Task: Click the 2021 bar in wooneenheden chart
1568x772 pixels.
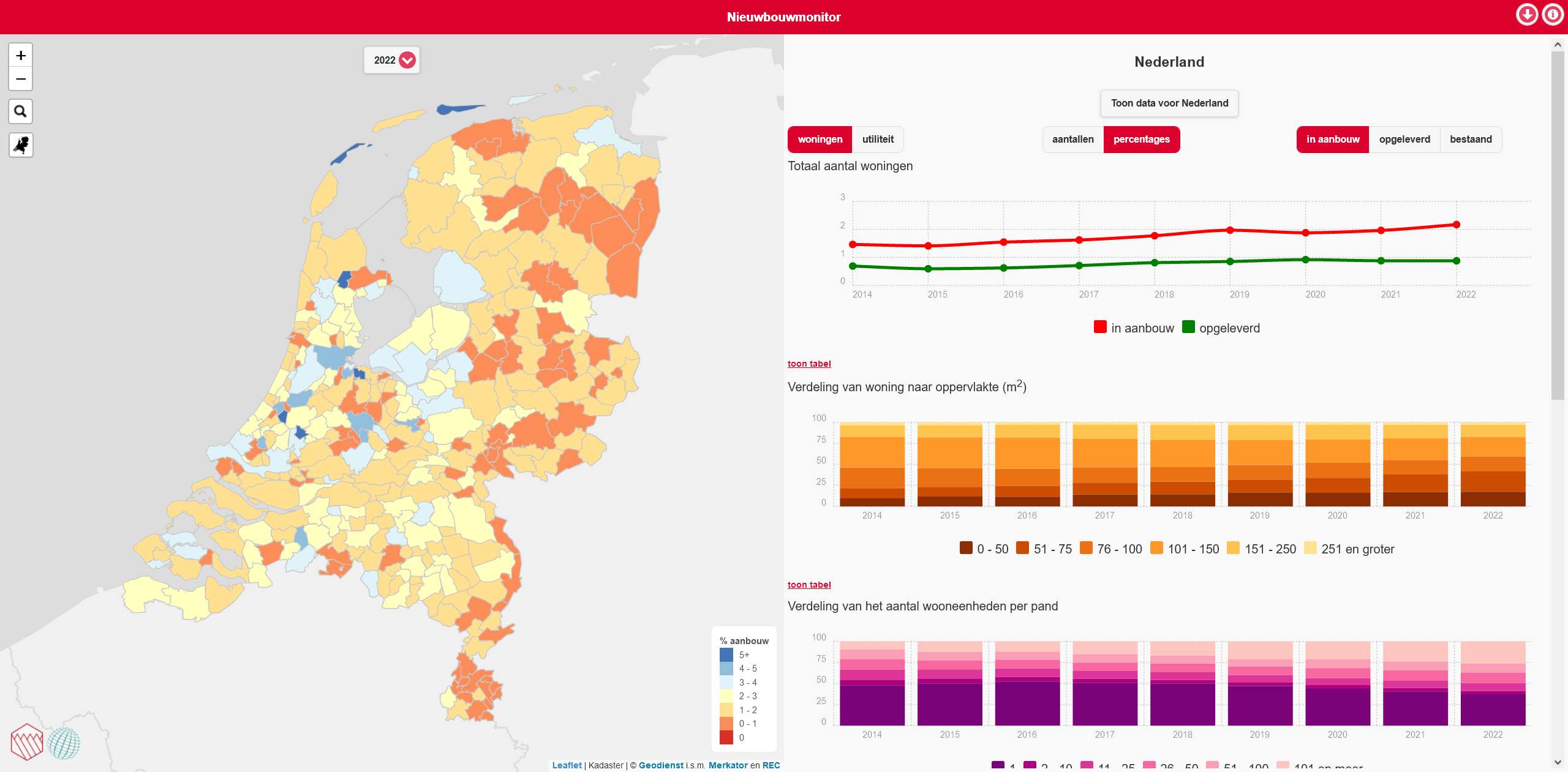Action: click(1415, 683)
